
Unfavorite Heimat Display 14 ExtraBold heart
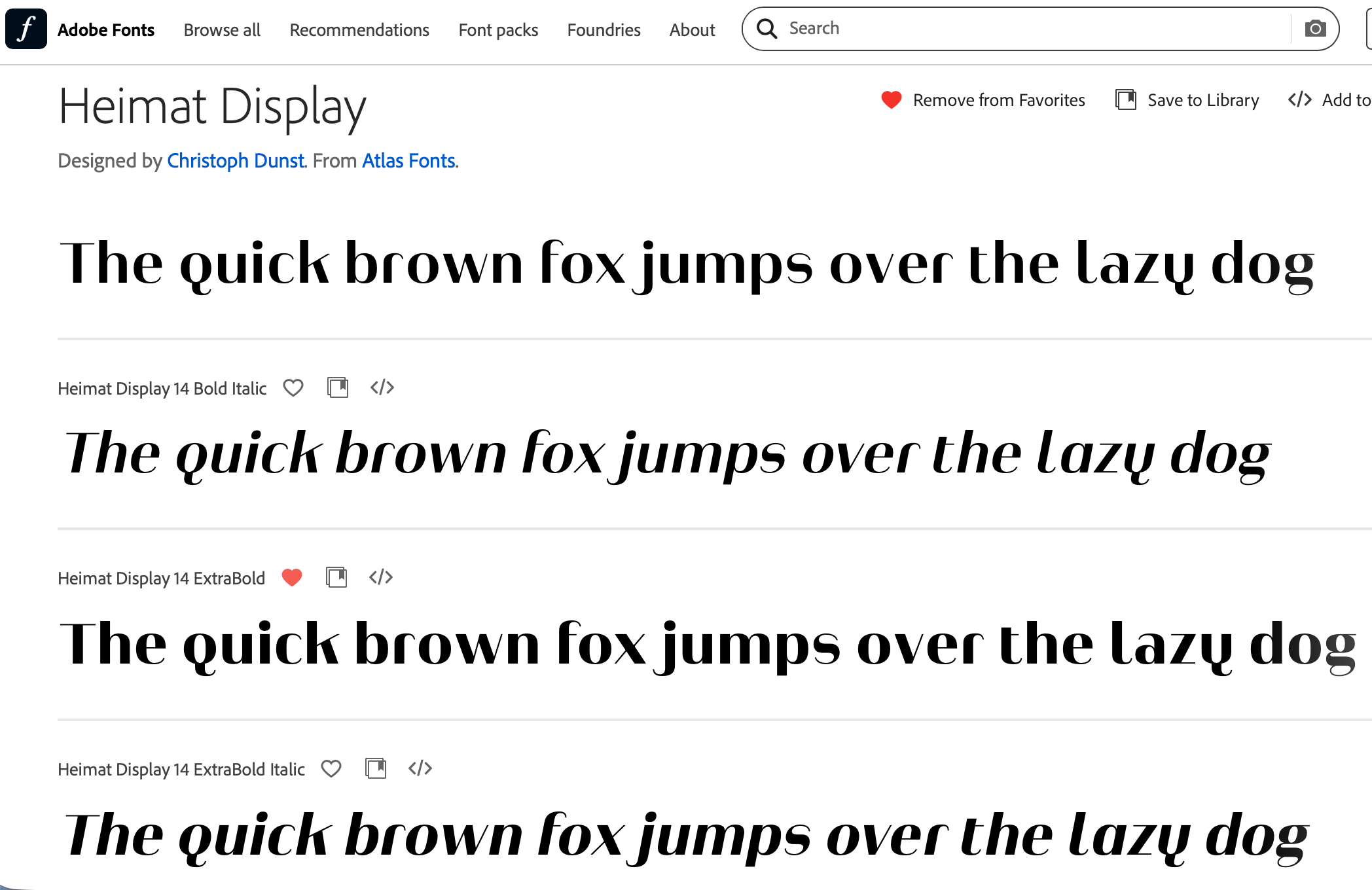292,578
